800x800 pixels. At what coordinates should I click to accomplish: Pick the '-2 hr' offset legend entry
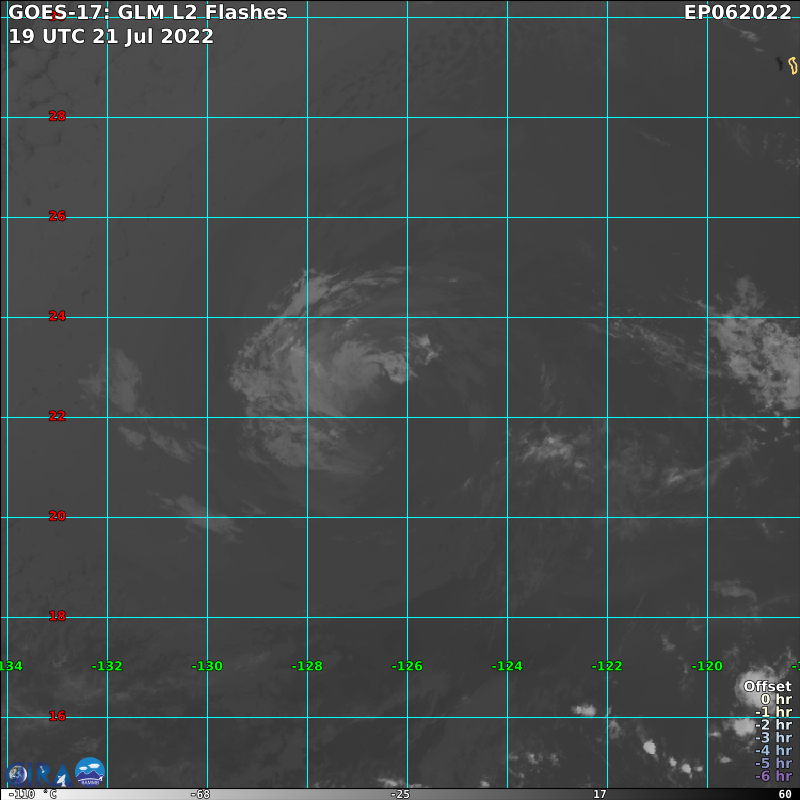[x=773, y=724]
